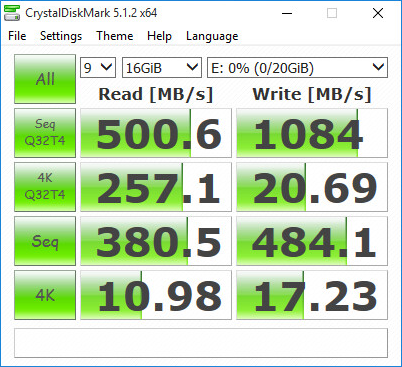The image size is (402, 367).
Task: Minimize the CrystalDiskMark window
Action: pos(287,13)
